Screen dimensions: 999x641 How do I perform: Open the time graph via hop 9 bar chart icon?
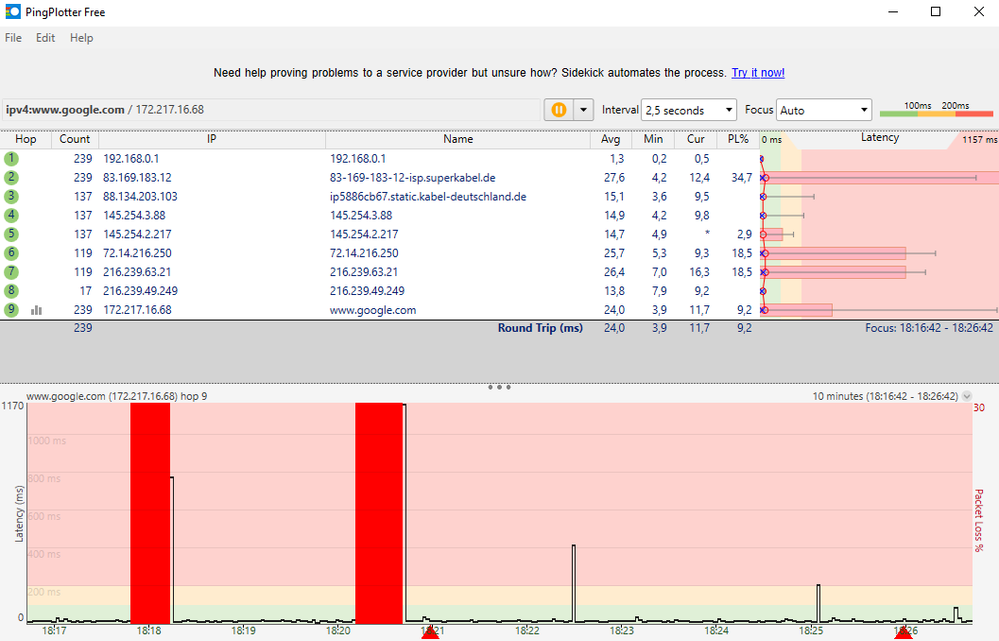coord(37,310)
